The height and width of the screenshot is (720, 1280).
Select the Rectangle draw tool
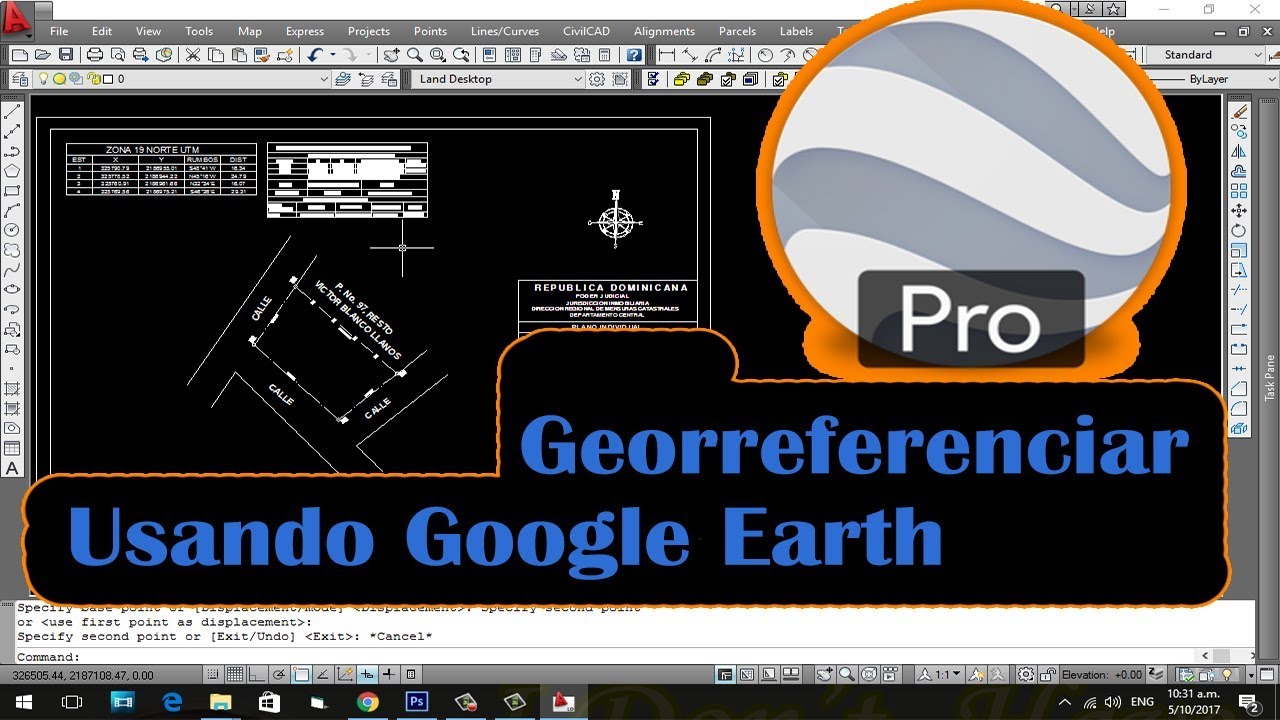tap(12, 190)
